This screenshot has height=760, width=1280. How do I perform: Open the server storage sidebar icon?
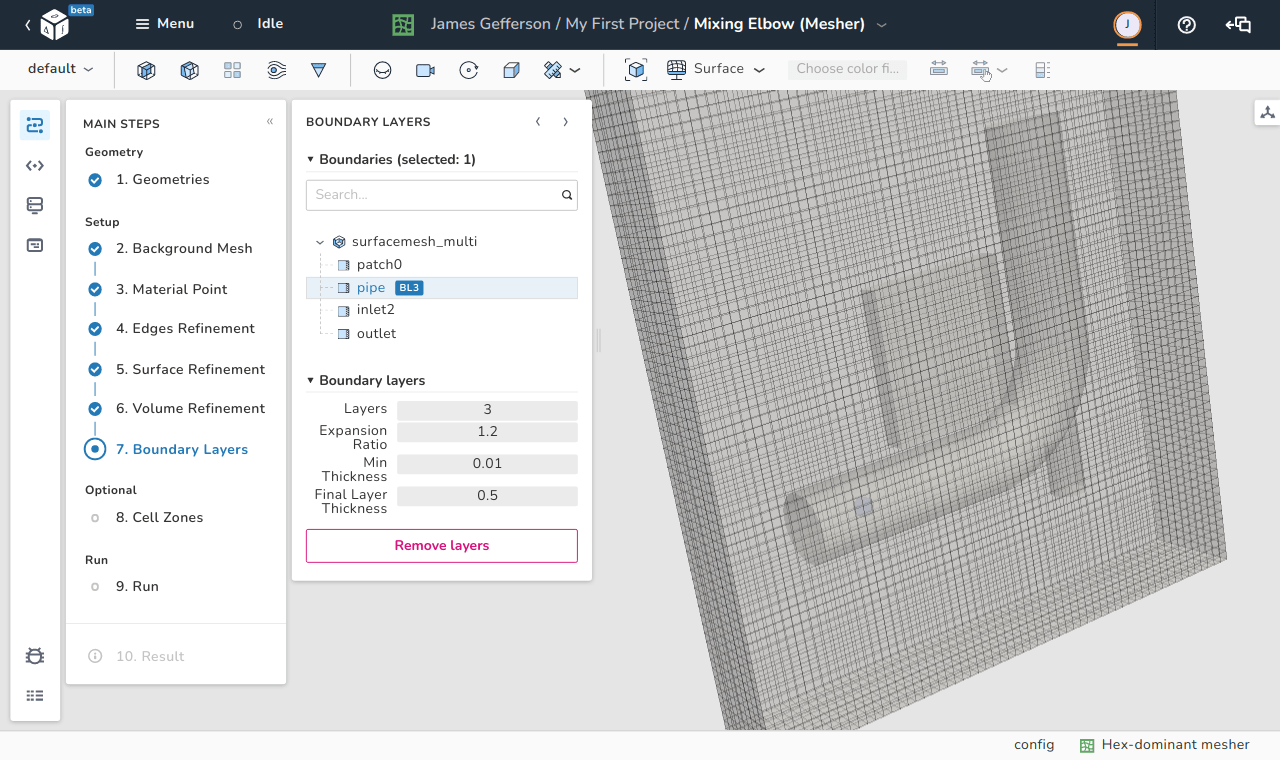[35, 205]
